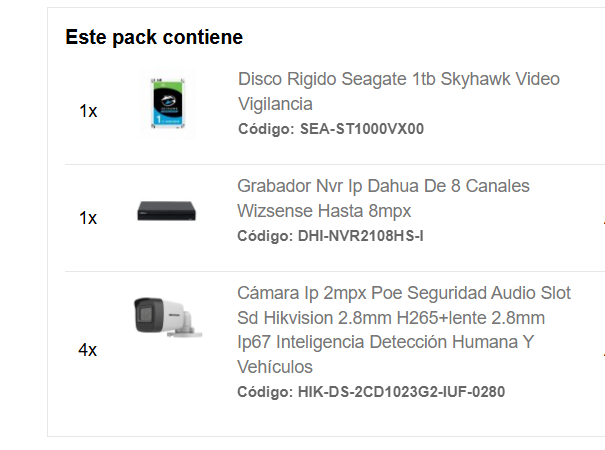The height and width of the screenshot is (450, 605).
Task: Click the Código label of the Hikvision camera
Action: pyautogui.click(x=265, y=392)
